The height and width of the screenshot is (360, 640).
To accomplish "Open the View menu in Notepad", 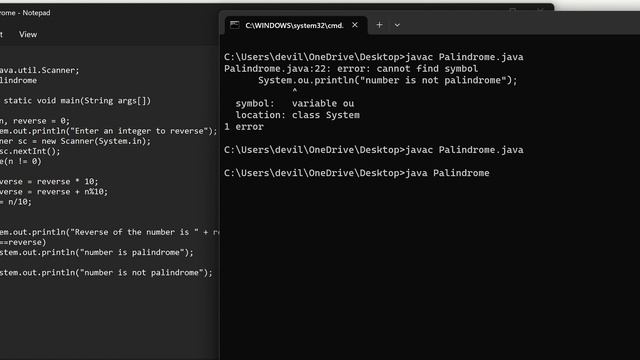I will tap(28, 35).
